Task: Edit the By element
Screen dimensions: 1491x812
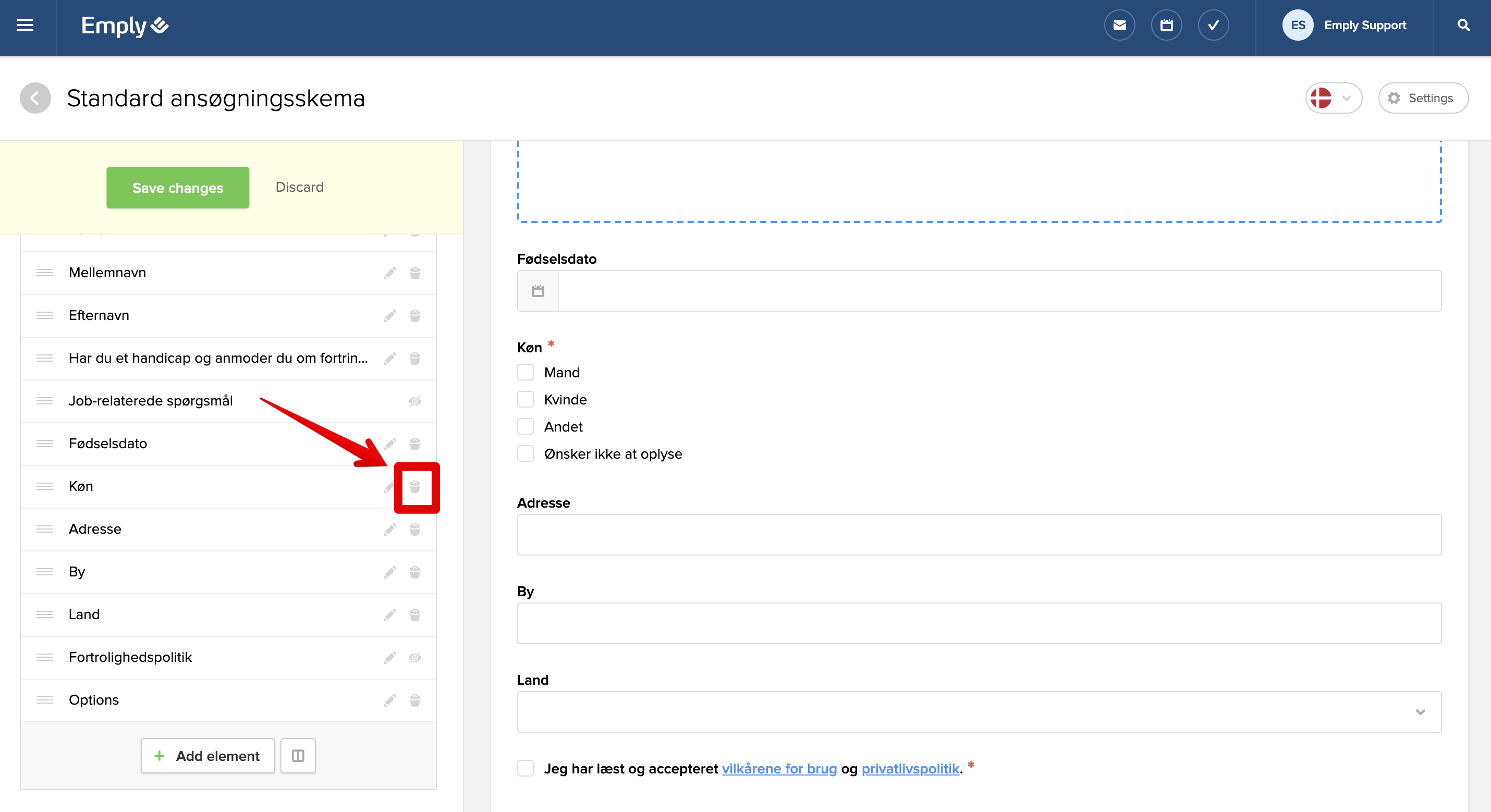Action: (389, 572)
